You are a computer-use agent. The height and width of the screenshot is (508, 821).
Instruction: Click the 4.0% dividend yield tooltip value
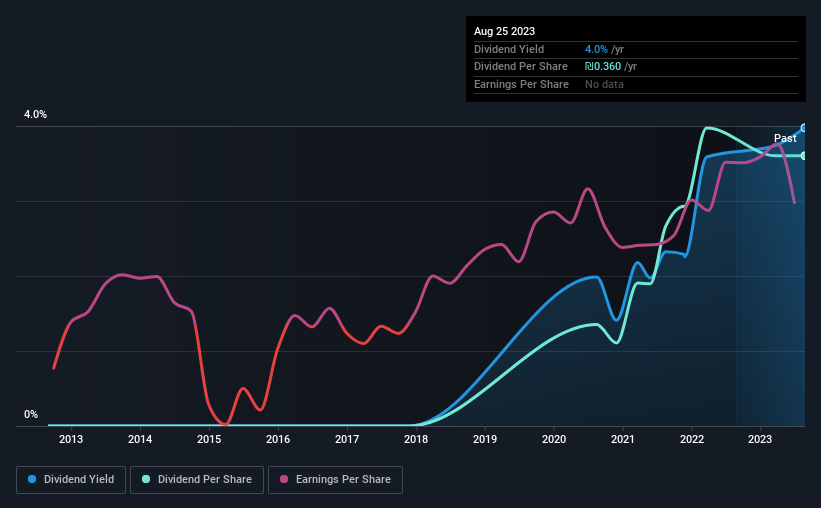(596, 49)
